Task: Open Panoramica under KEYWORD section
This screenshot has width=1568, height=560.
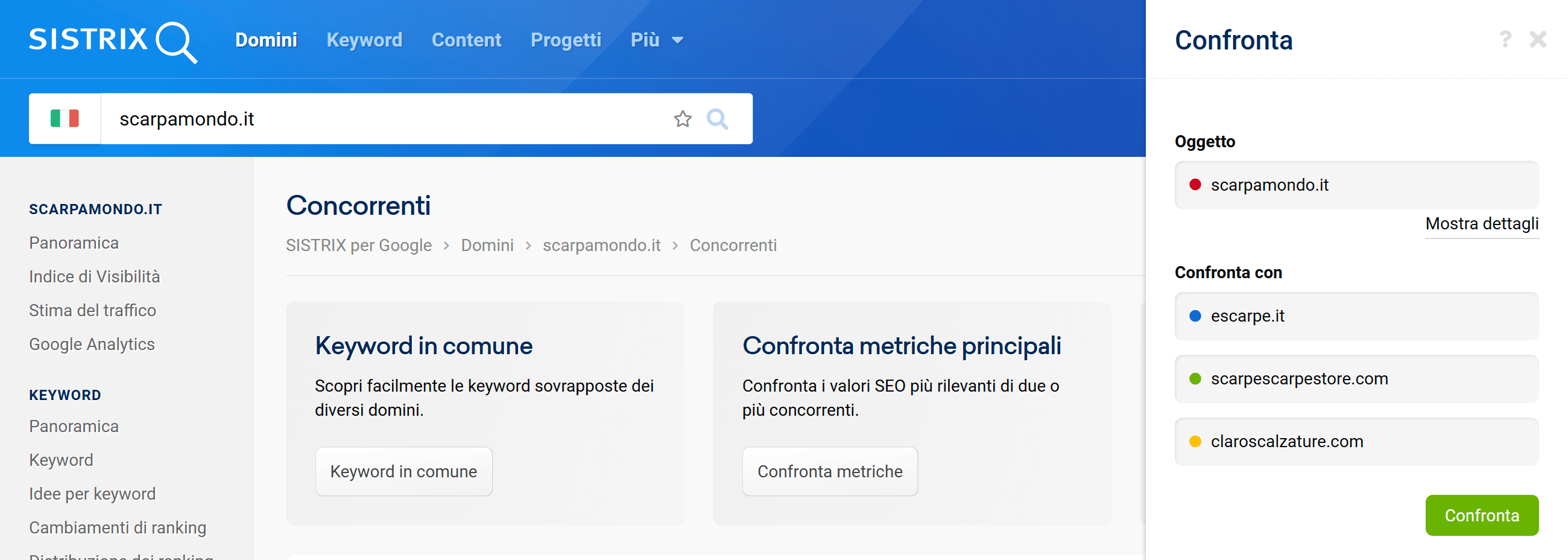Action: (74, 426)
